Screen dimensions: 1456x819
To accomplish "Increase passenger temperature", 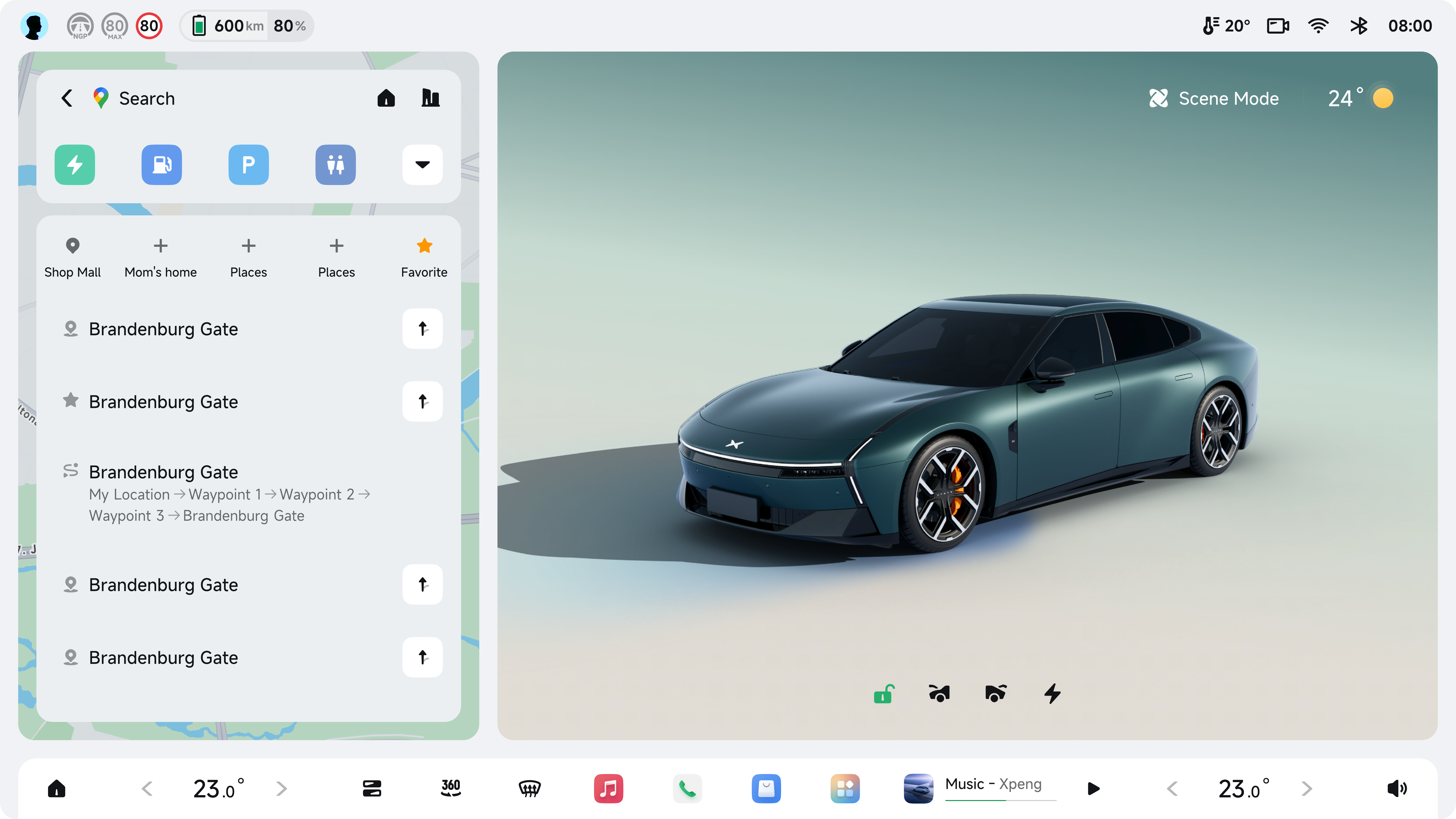I will click(x=1307, y=788).
